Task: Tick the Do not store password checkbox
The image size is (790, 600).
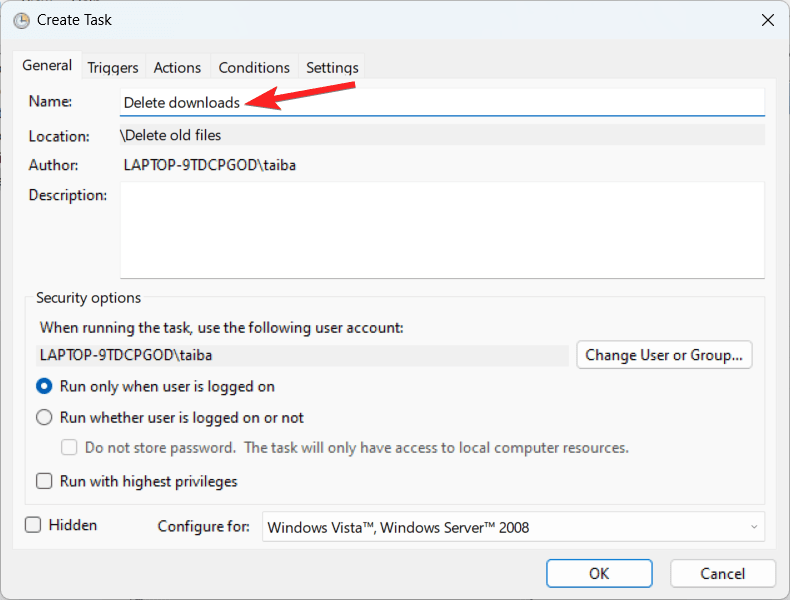Action: (x=69, y=448)
